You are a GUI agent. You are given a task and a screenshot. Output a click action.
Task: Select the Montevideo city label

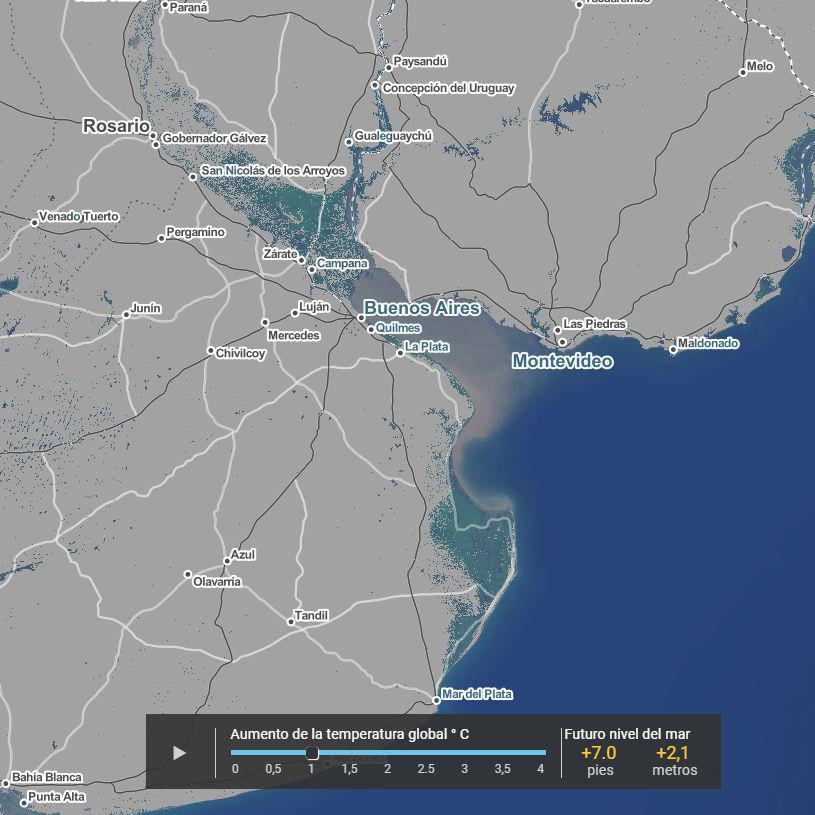pos(562,361)
